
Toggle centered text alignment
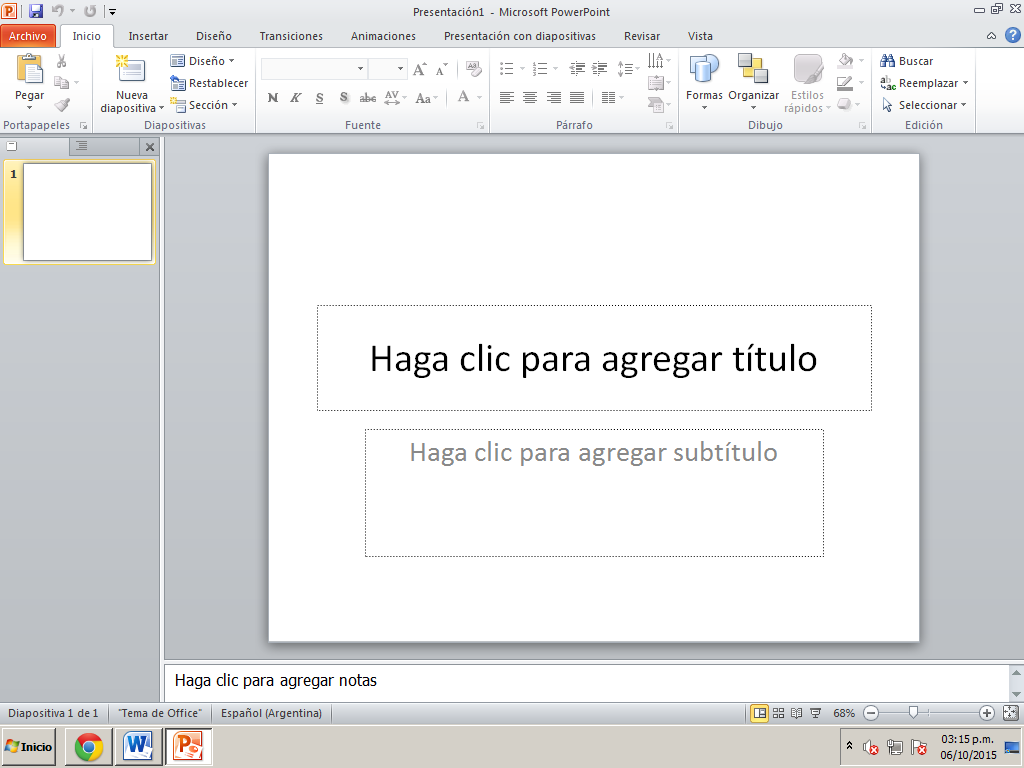528,98
